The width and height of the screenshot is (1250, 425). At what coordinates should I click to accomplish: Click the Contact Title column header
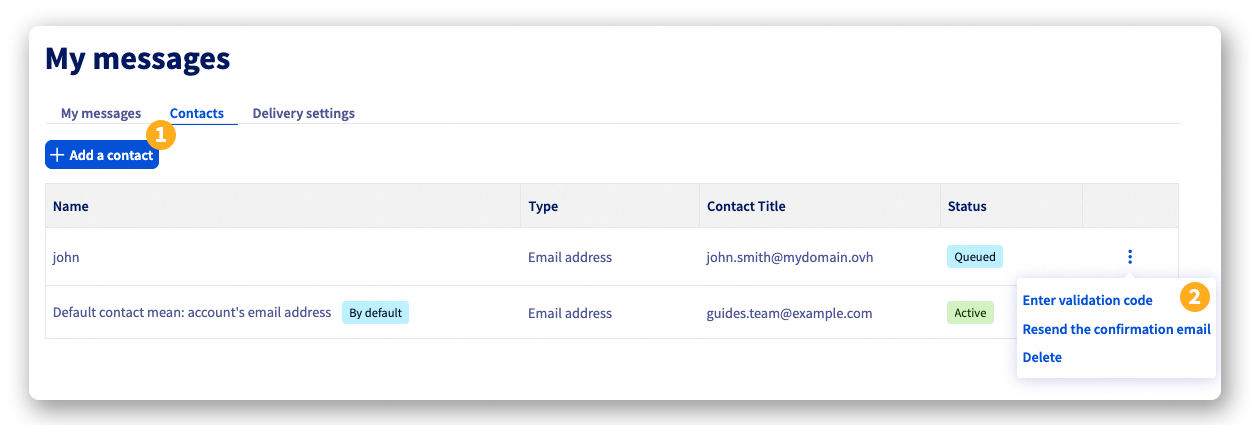746,206
